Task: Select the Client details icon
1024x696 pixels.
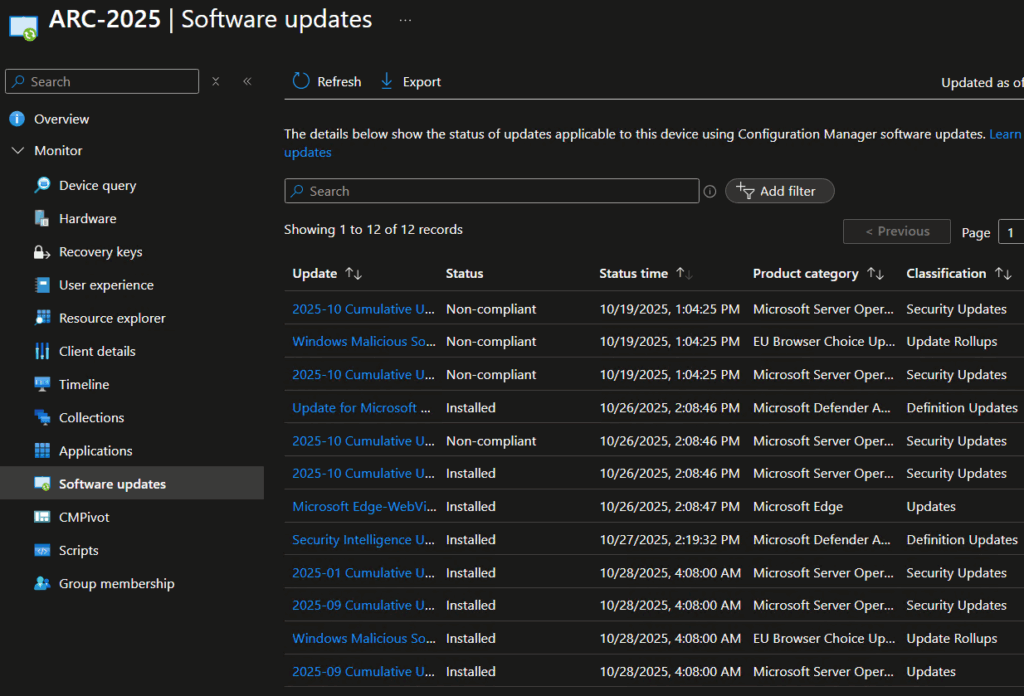Action: pyautogui.click(x=42, y=351)
